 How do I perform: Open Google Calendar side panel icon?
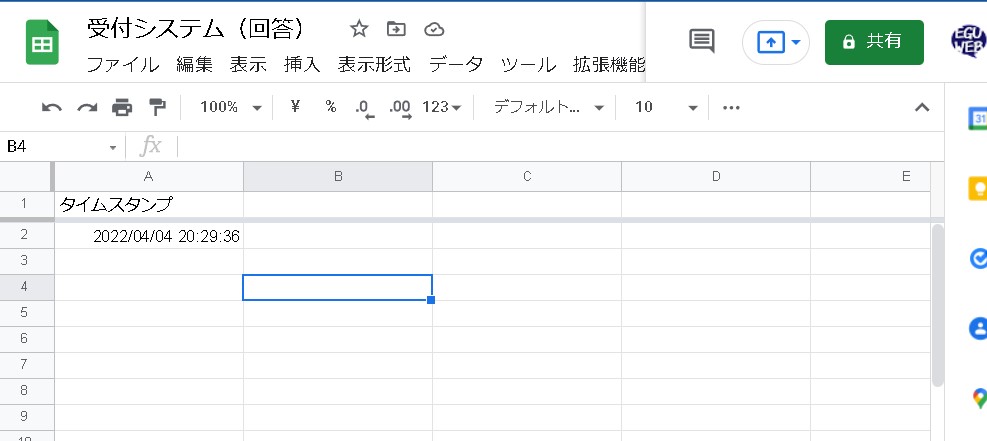[977, 120]
